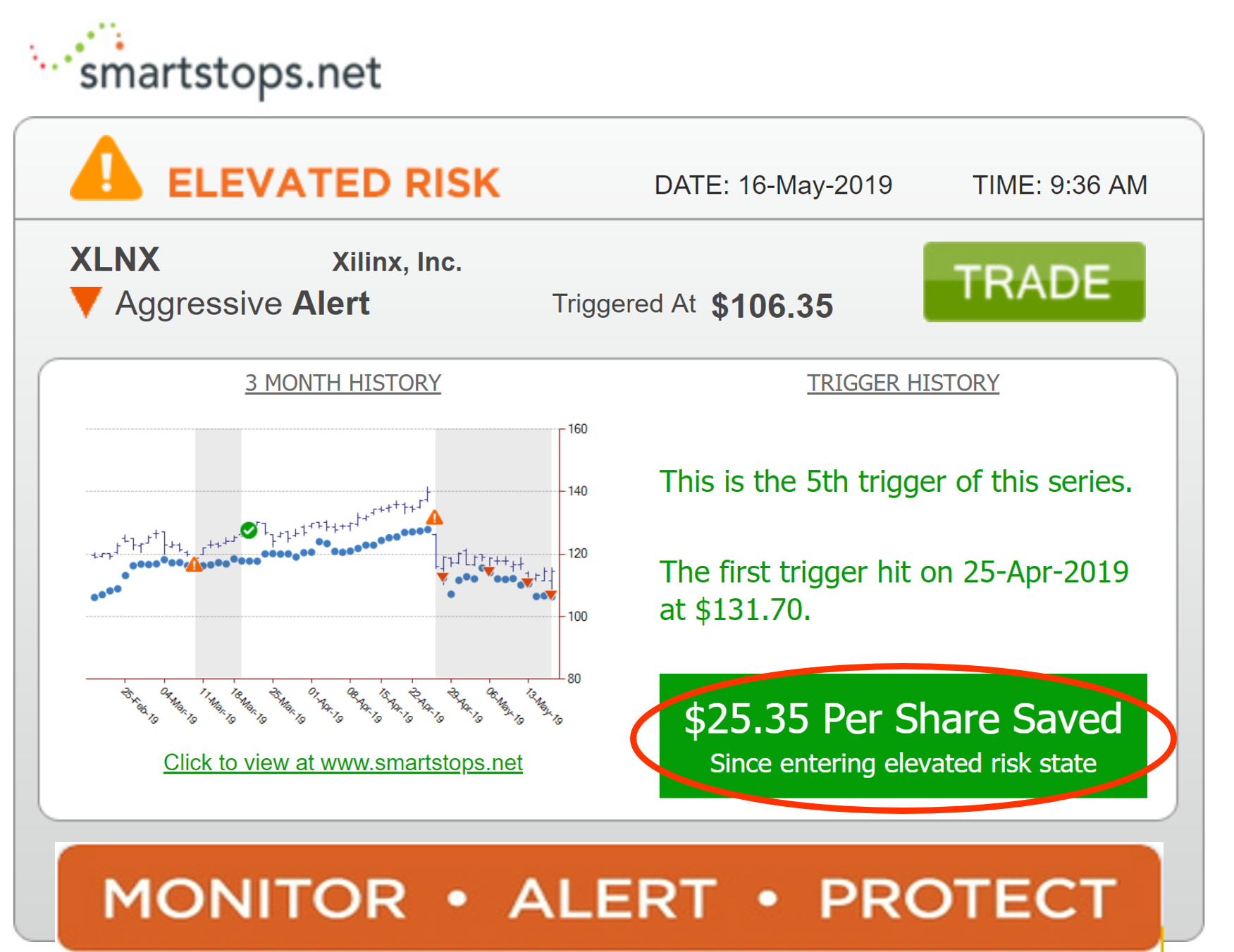The width and height of the screenshot is (1234, 952).
Task: Select the orange warning marker near 11-Mar on chart
Action: point(195,564)
